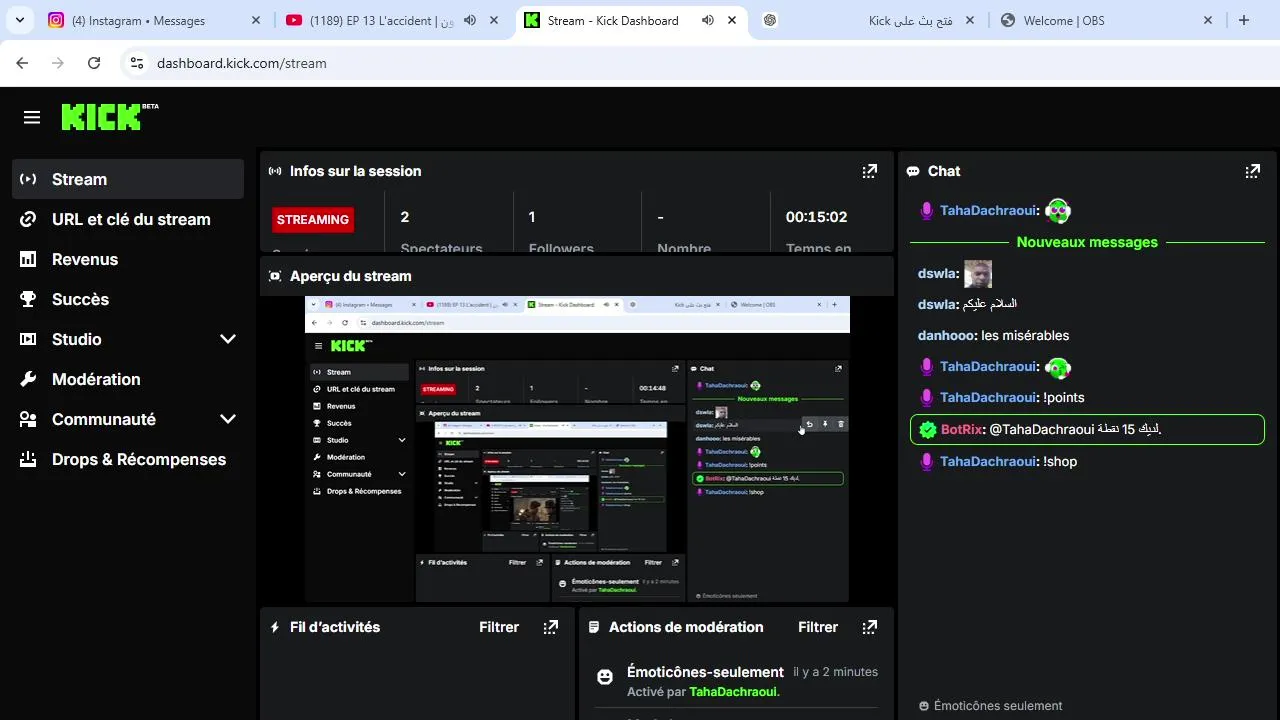Image resolution: width=1280 pixels, height=720 pixels.
Task: Switch to the Instagram Messages tab
Action: point(155,20)
